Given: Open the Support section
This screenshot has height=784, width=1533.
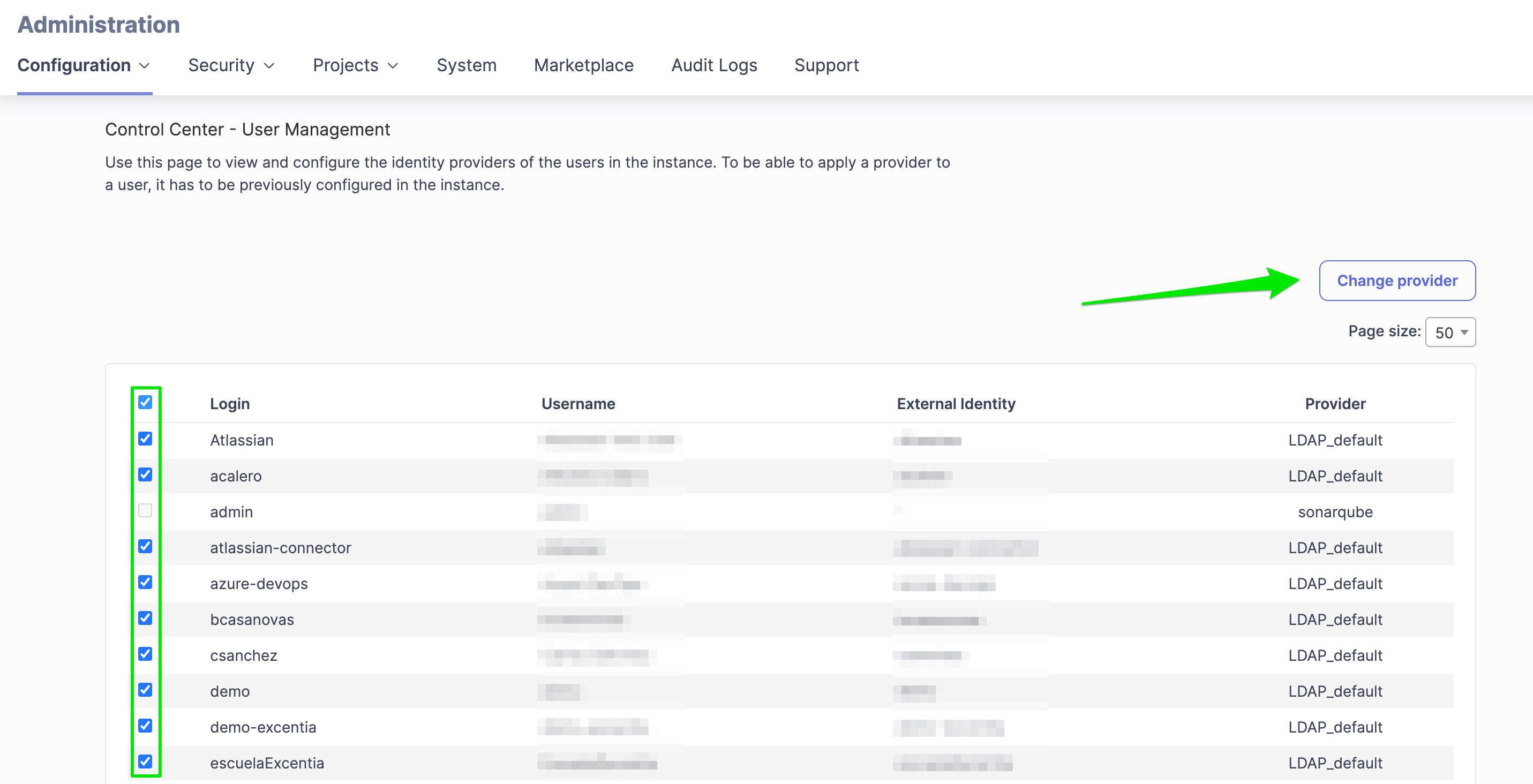Looking at the screenshot, I should coord(826,65).
